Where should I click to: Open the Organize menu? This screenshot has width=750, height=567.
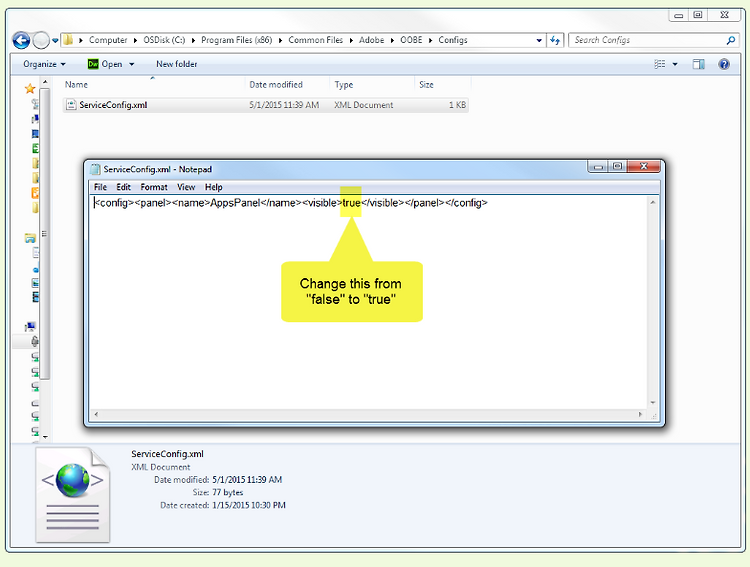point(44,64)
